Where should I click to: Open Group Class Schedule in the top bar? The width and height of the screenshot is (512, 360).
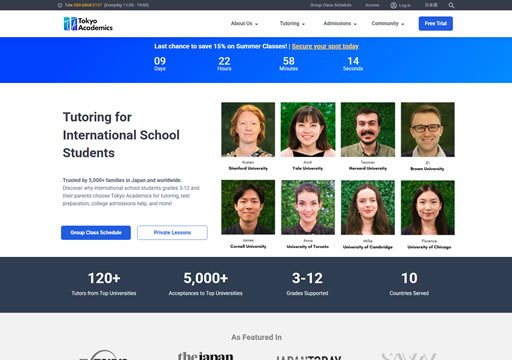(x=331, y=5)
